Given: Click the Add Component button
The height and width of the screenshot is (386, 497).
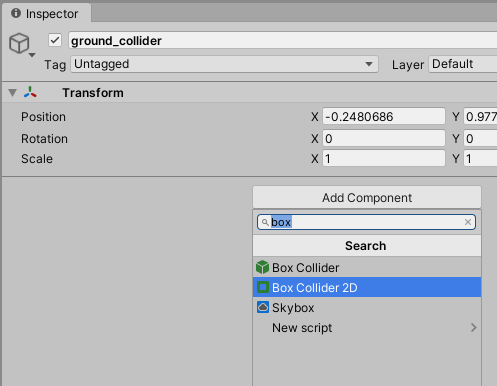Looking at the screenshot, I should pos(367,197).
